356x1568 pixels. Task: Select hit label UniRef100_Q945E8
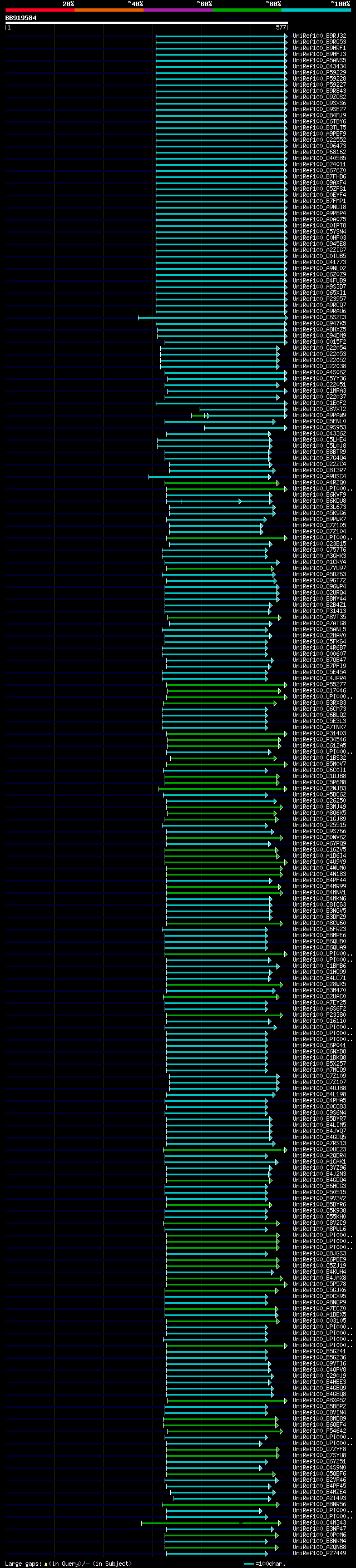pos(319,244)
